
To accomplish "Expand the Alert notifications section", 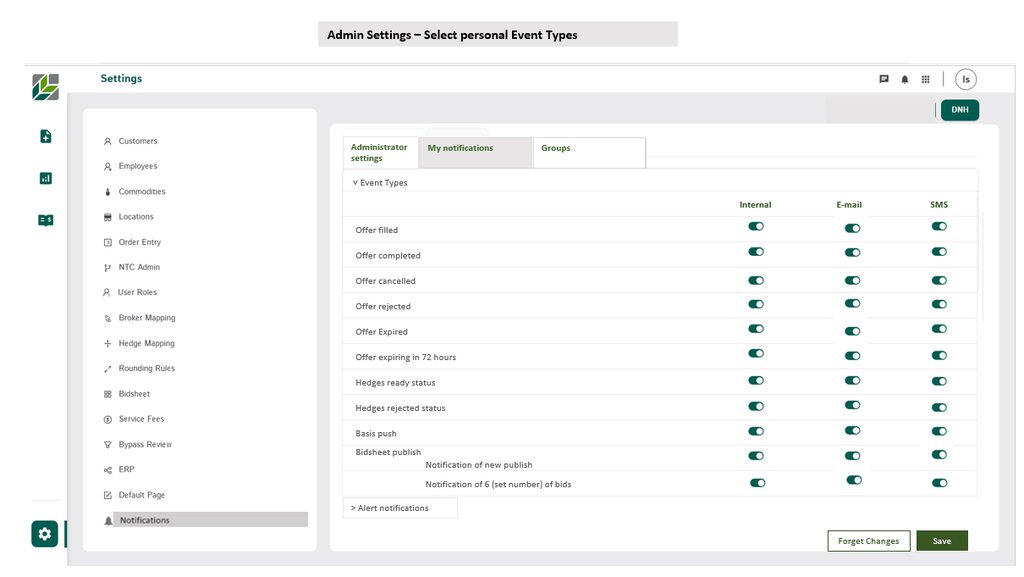I will [x=390, y=508].
